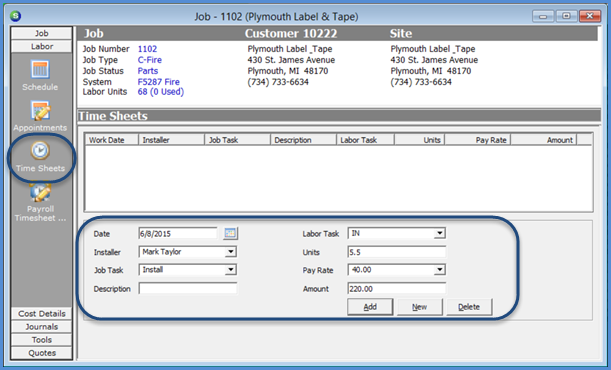
Task: Click the F5287 Fire system value
Action: pyautogui.click(x=159, y=82)
